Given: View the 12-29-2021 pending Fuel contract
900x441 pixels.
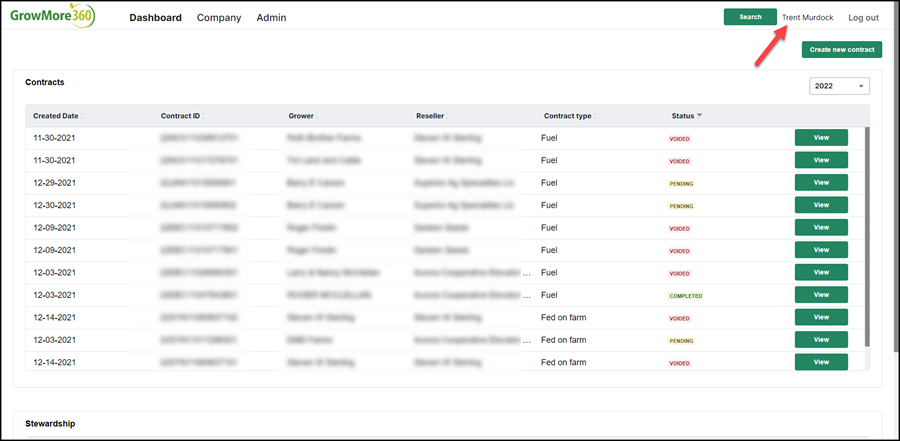Looking at the screenshot, I should (821, 183).
